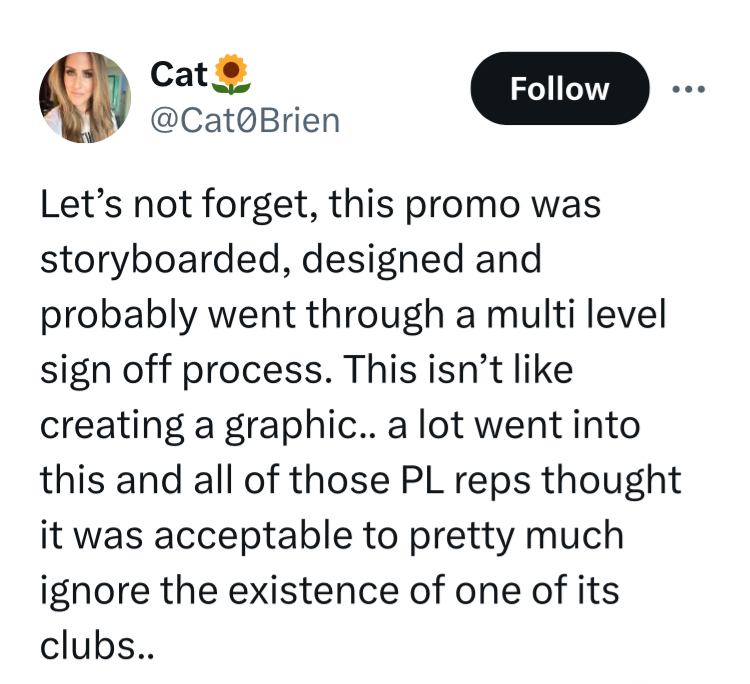Open the @Cat0Brien handle link
The width and height of the screenshot is (750, 684).
pos(245,121)
